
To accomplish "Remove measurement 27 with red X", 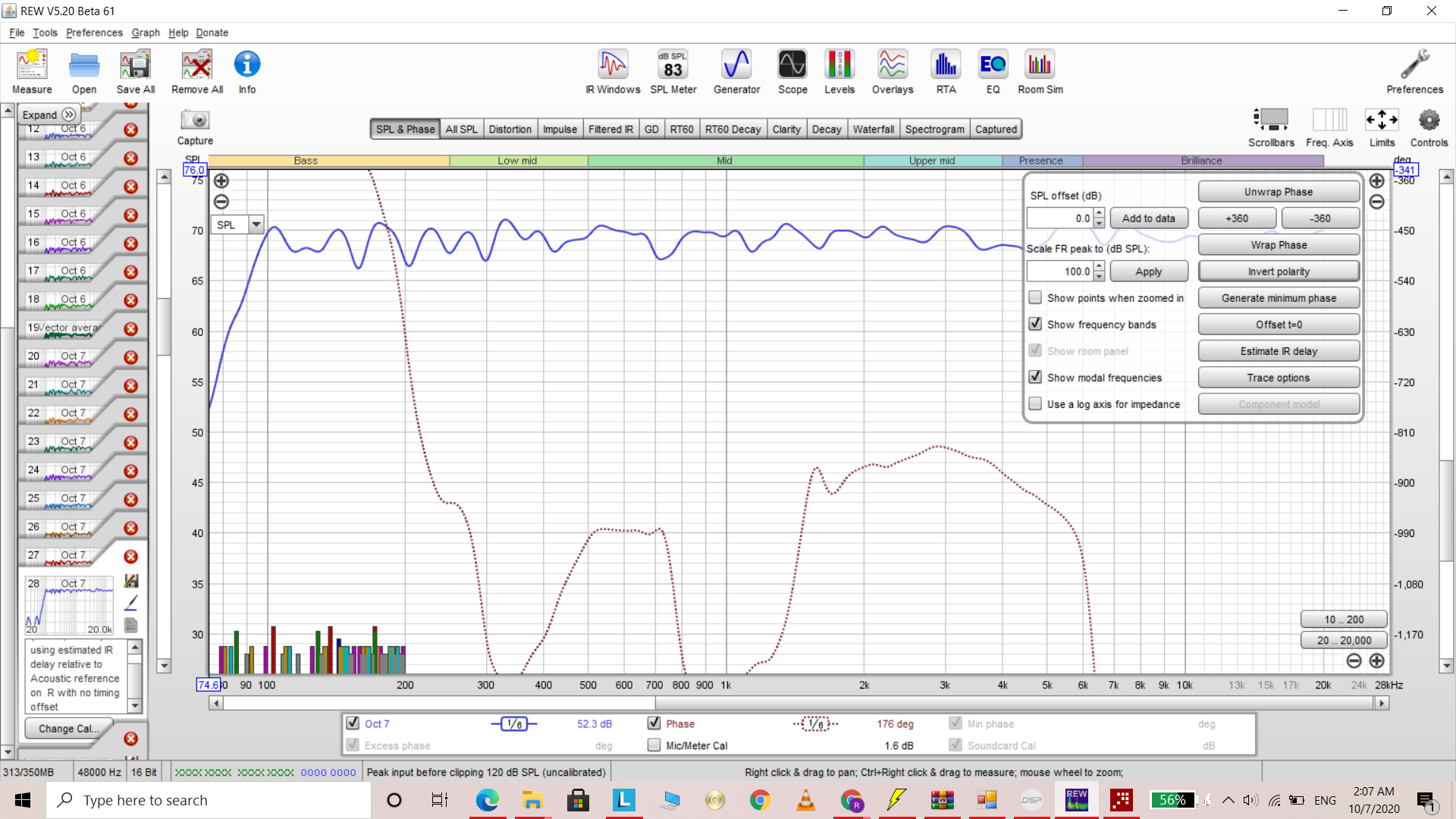I will [131, 557].
